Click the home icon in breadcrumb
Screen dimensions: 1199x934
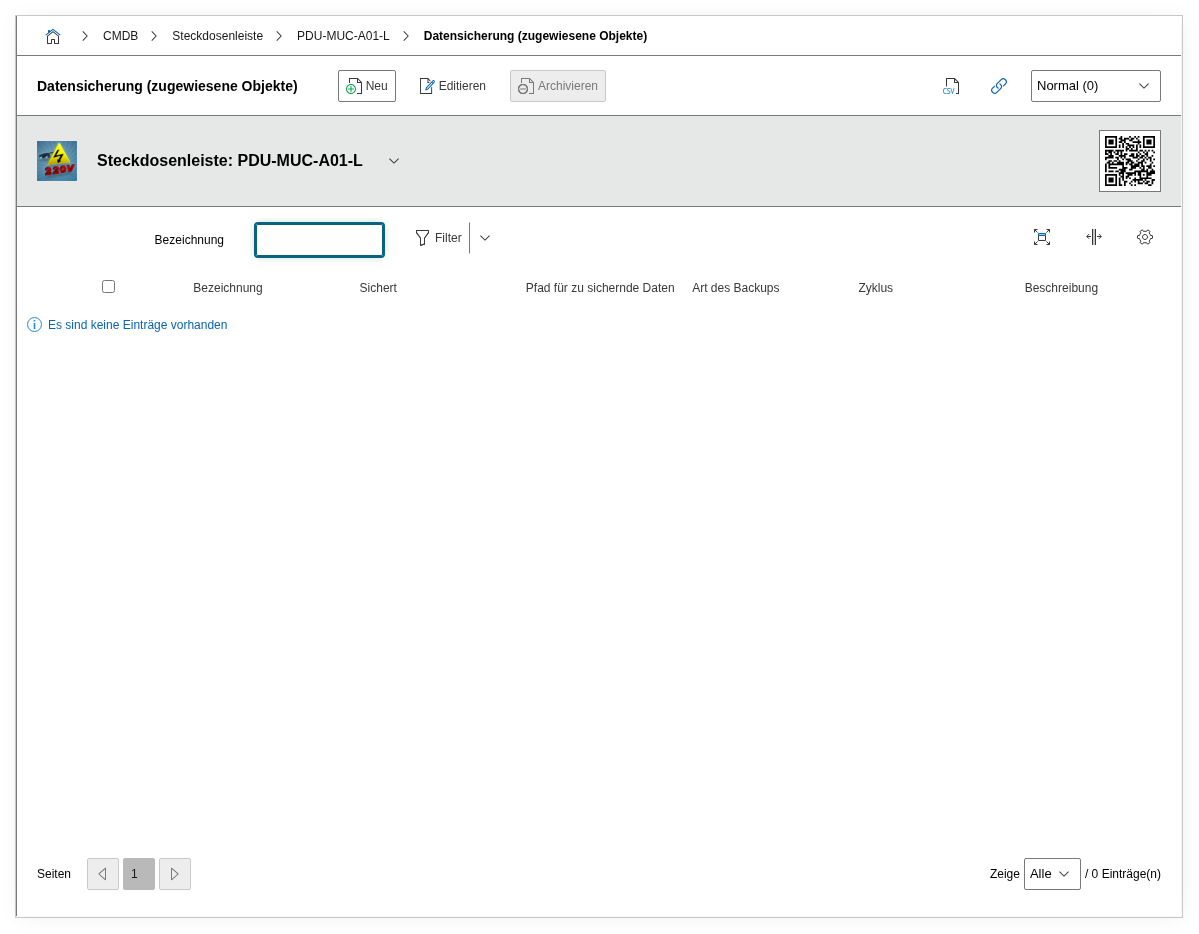click(x=53, y=36)
